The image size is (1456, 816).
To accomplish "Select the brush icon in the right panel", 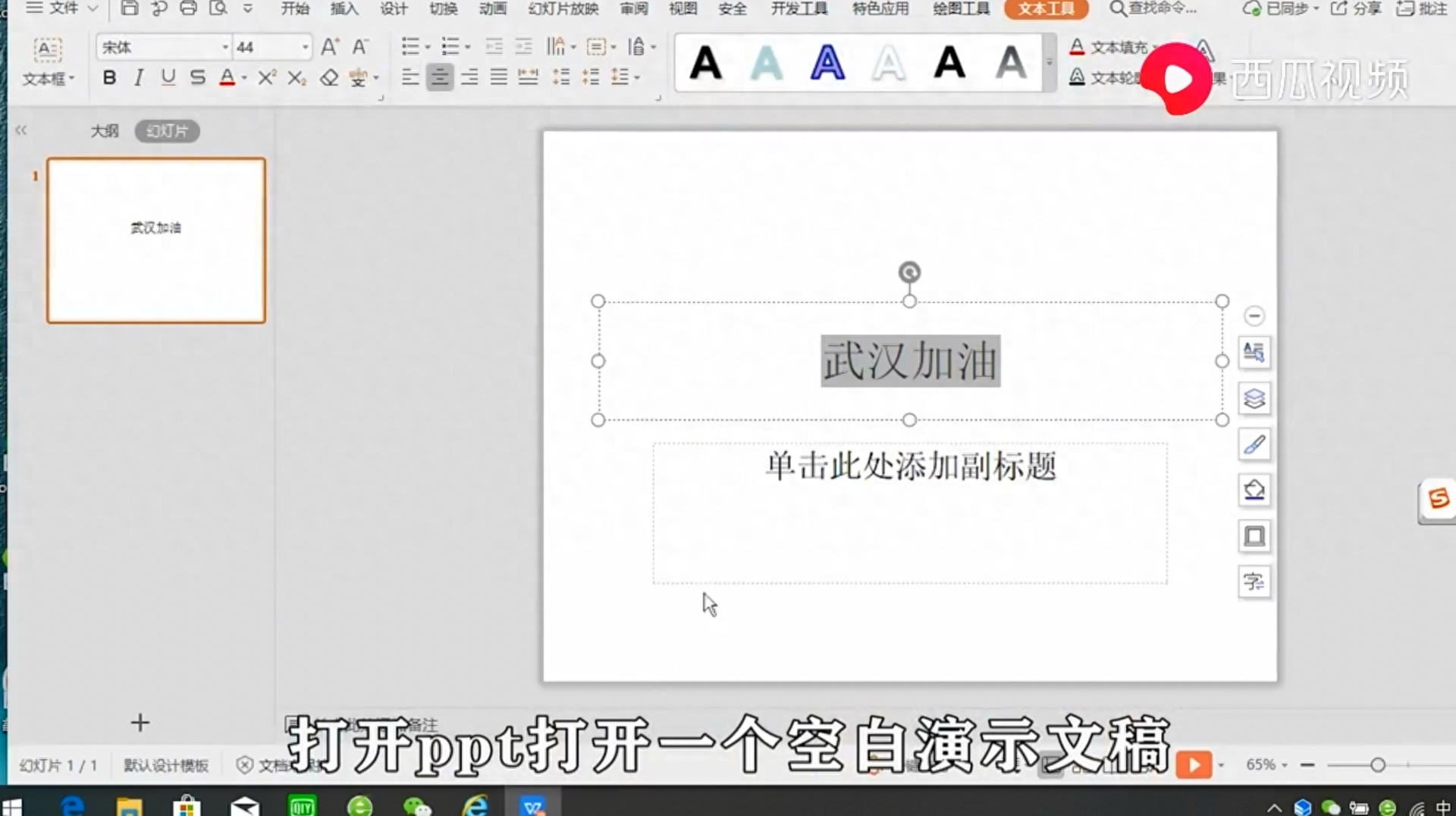I will tap(1254, 444).
